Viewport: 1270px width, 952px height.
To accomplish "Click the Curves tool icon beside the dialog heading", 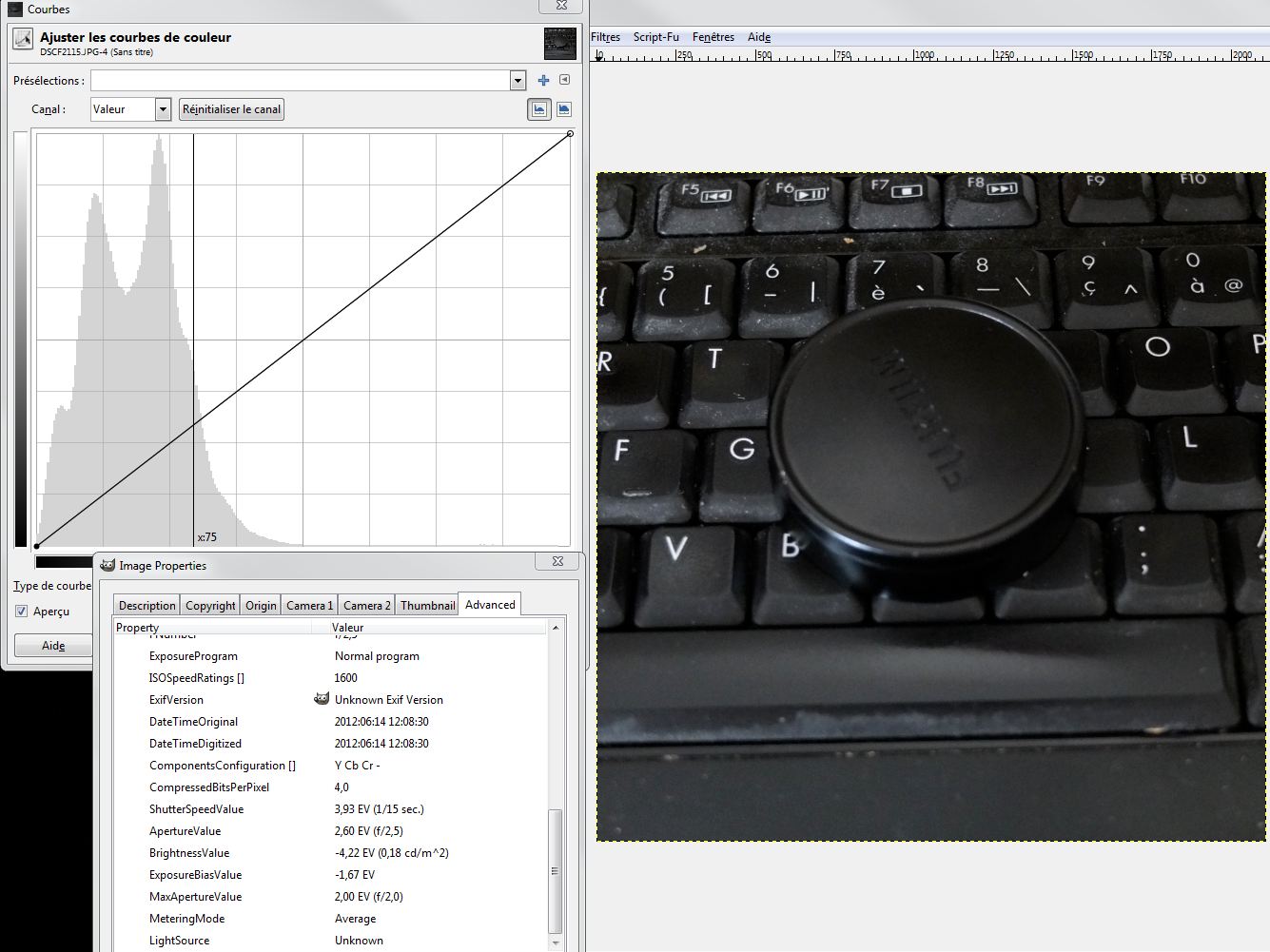I will pyautogui.click(x=23, y=40).
